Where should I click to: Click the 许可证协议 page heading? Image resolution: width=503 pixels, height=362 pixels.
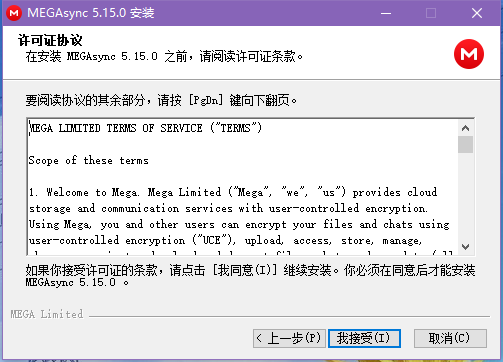pos(50,40)
